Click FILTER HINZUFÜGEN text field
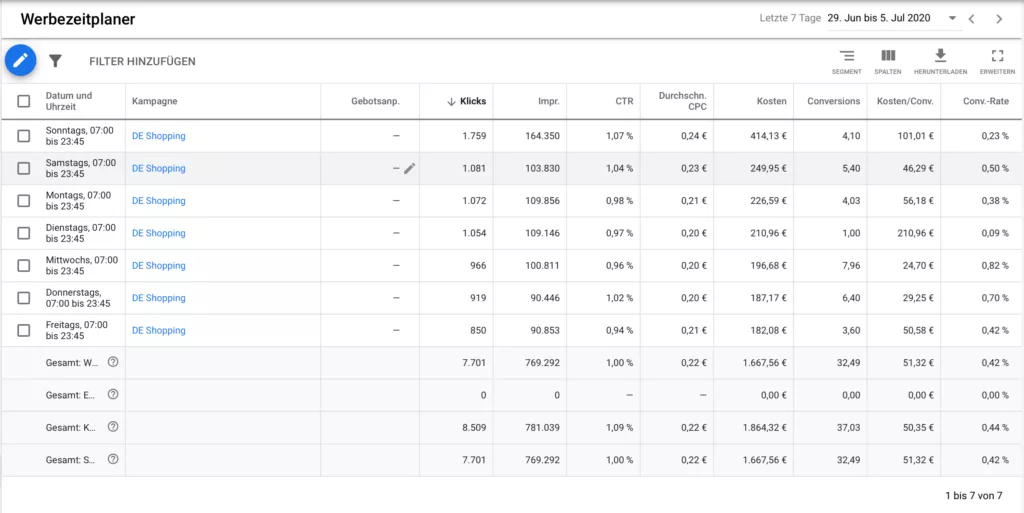This screenshot has height=513, width=1024. (x=142, y=61)
